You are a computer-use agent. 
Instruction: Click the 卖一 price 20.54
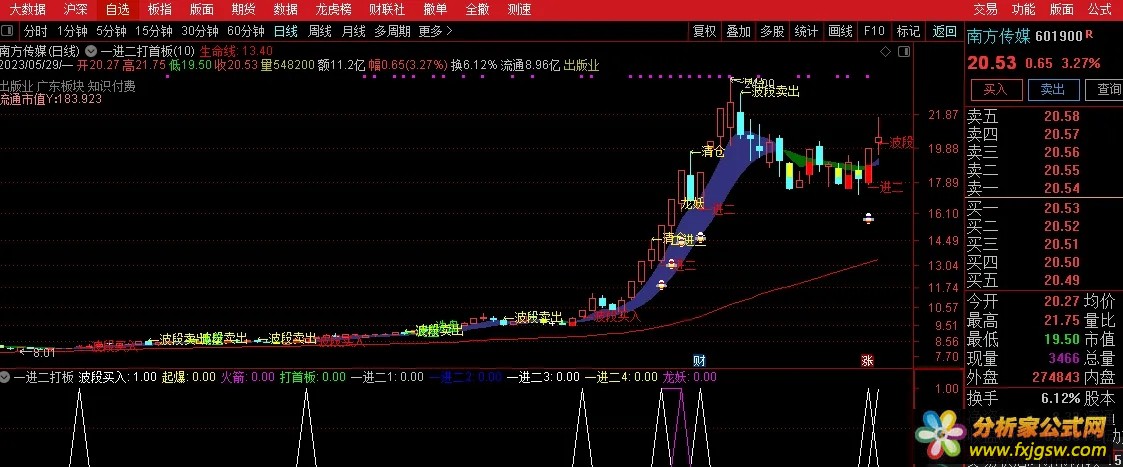point(1061,188)
